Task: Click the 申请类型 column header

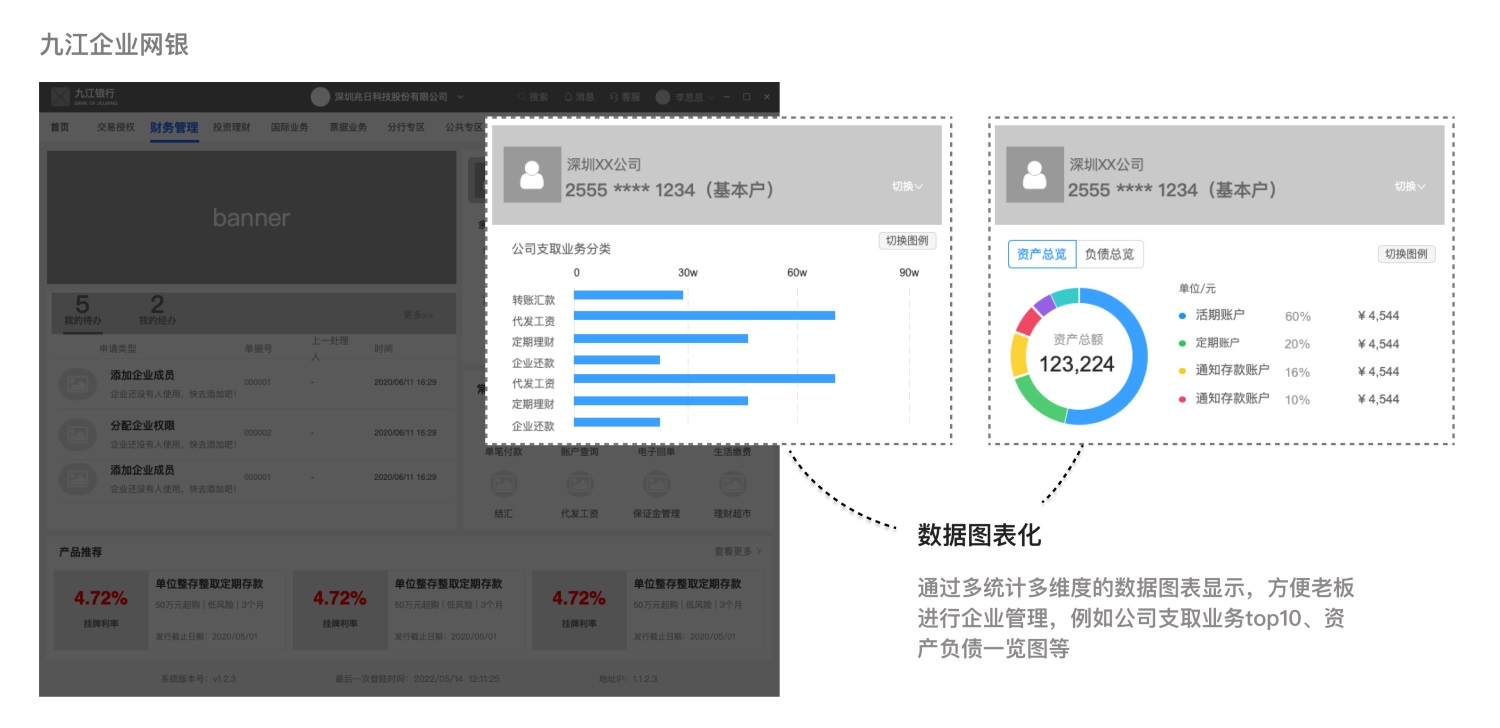Action: (117, 348)
